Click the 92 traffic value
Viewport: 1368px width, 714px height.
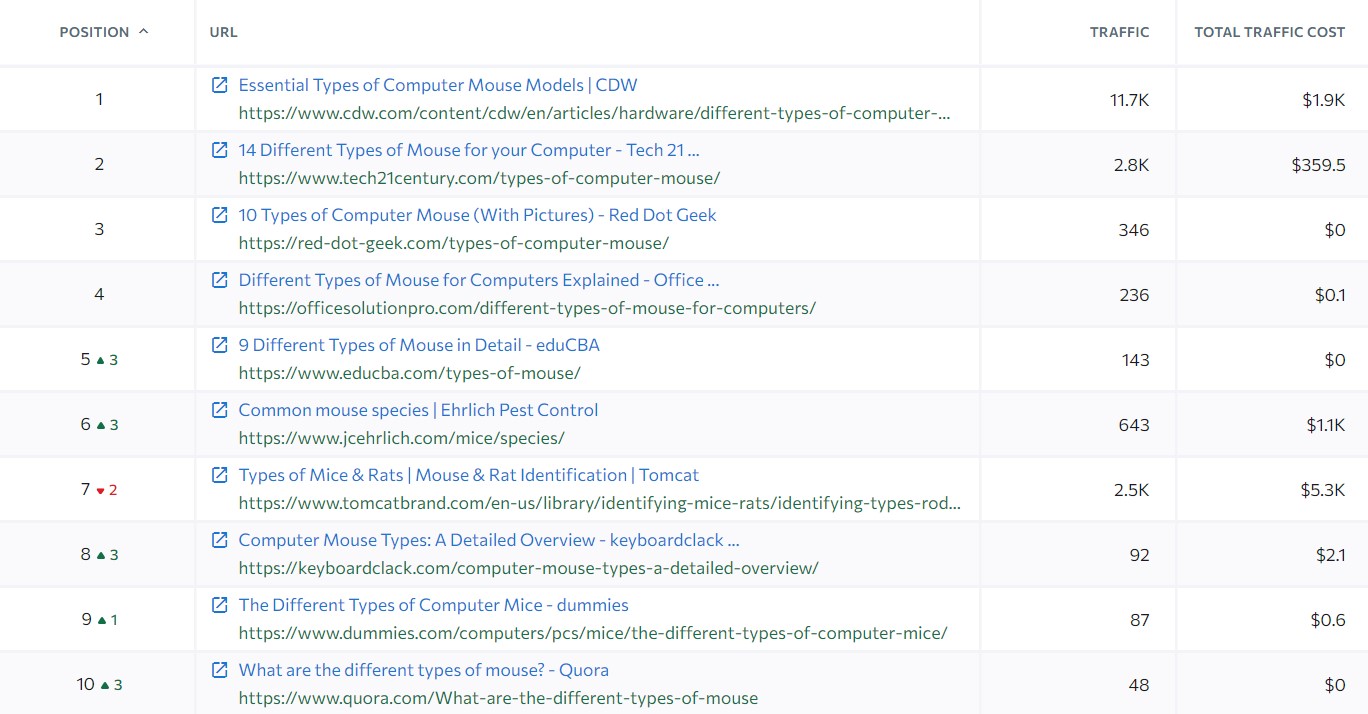[x=1139, y=555]
